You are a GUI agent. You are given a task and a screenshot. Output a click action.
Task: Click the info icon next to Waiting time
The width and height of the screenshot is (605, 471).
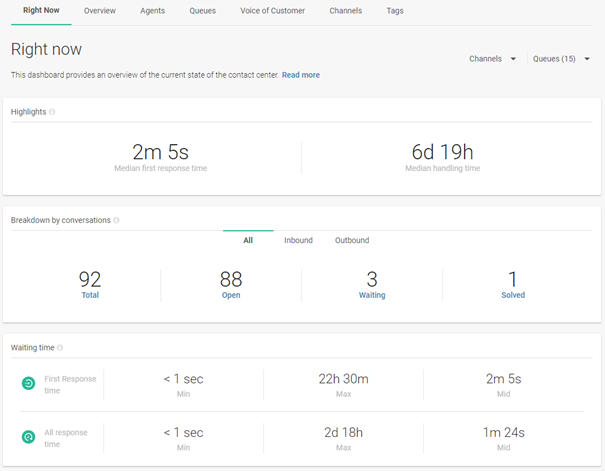pyautogui.click(x=60, y=348)
